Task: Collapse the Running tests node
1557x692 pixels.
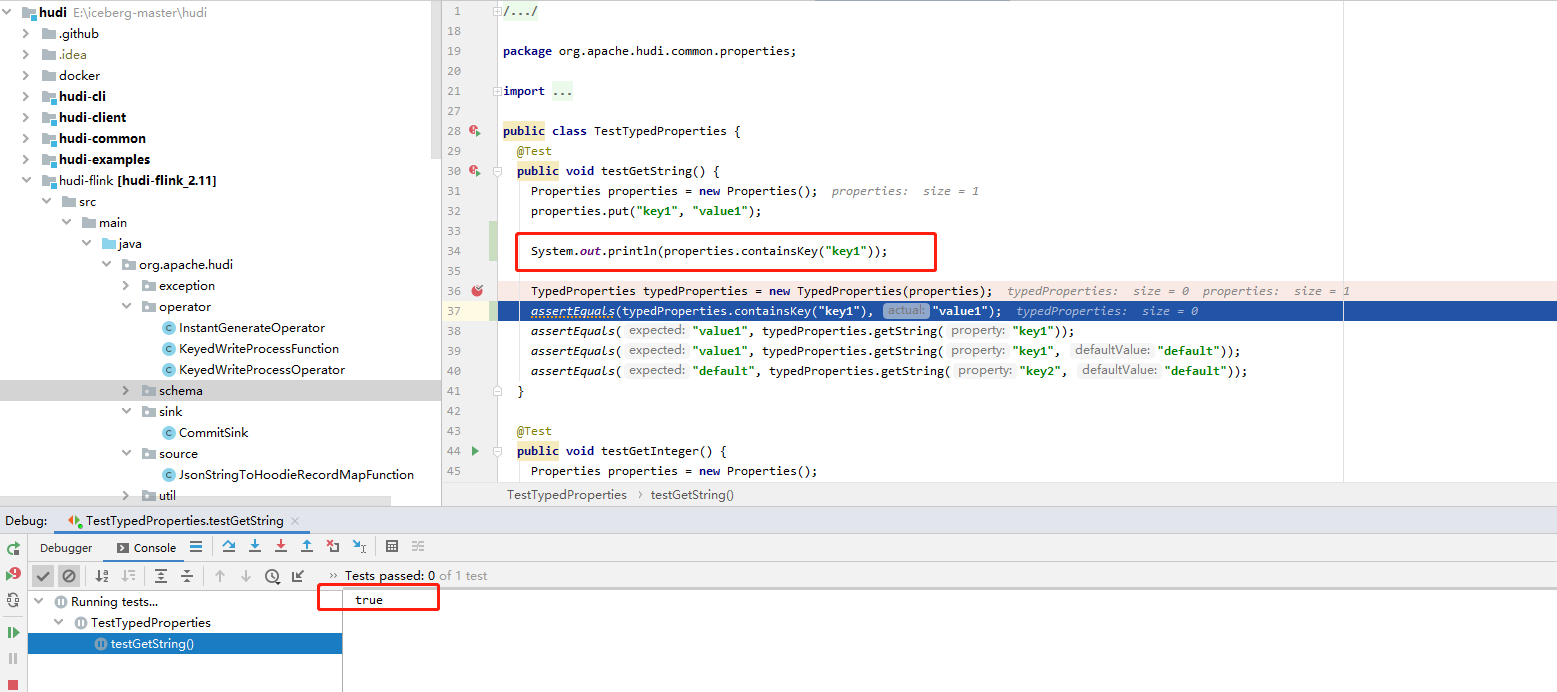Action: pyautogui.click(x=39, y=602)
